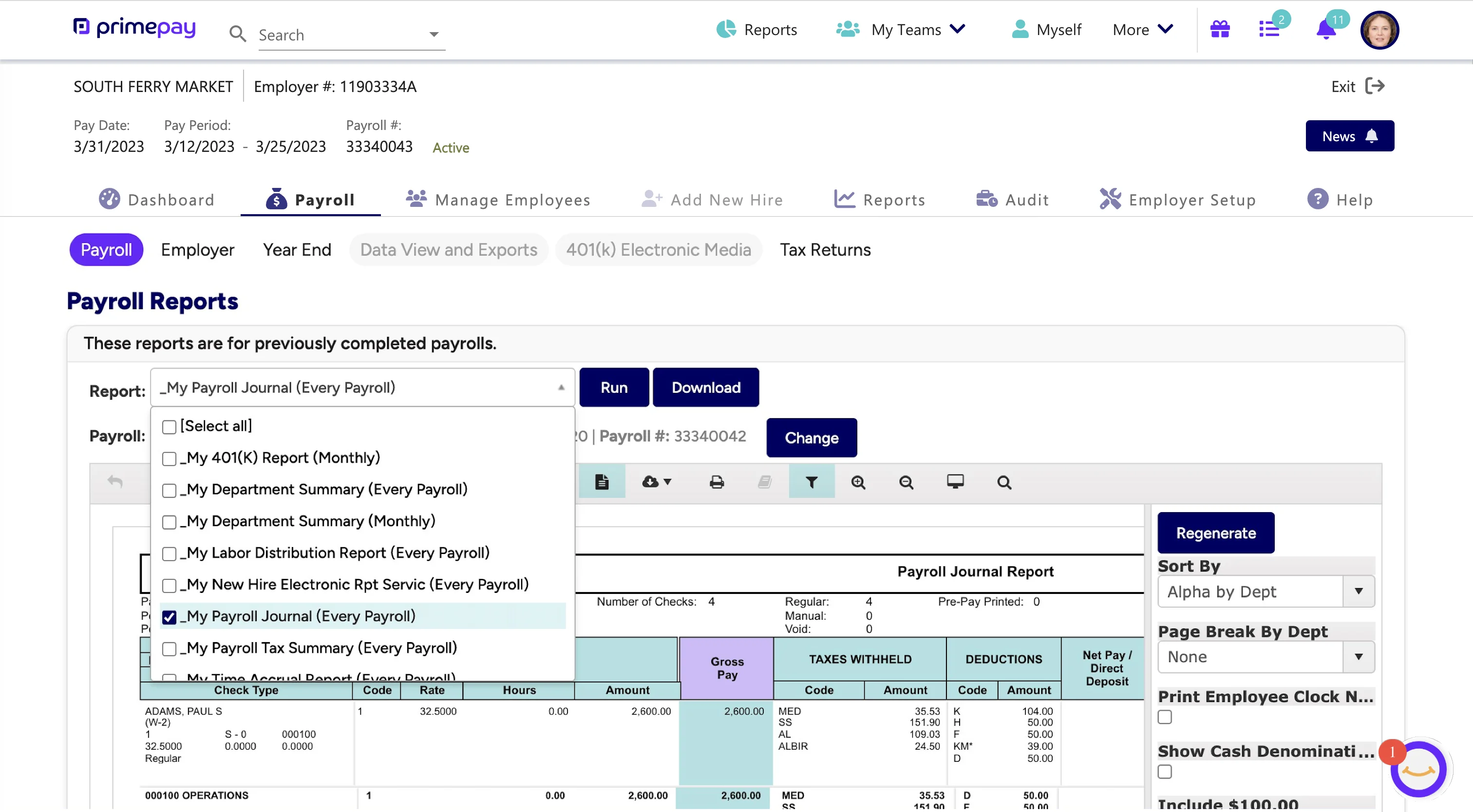
Task: Open Data View and Exports tab
Action: 448,250
